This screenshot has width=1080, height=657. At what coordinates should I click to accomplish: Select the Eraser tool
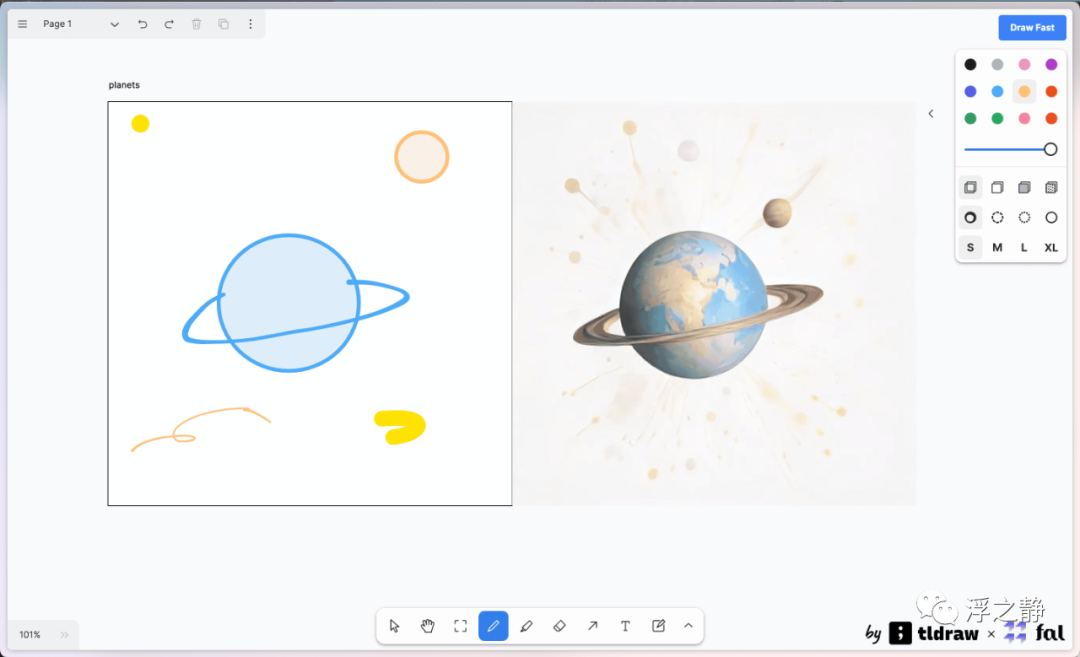560,626
